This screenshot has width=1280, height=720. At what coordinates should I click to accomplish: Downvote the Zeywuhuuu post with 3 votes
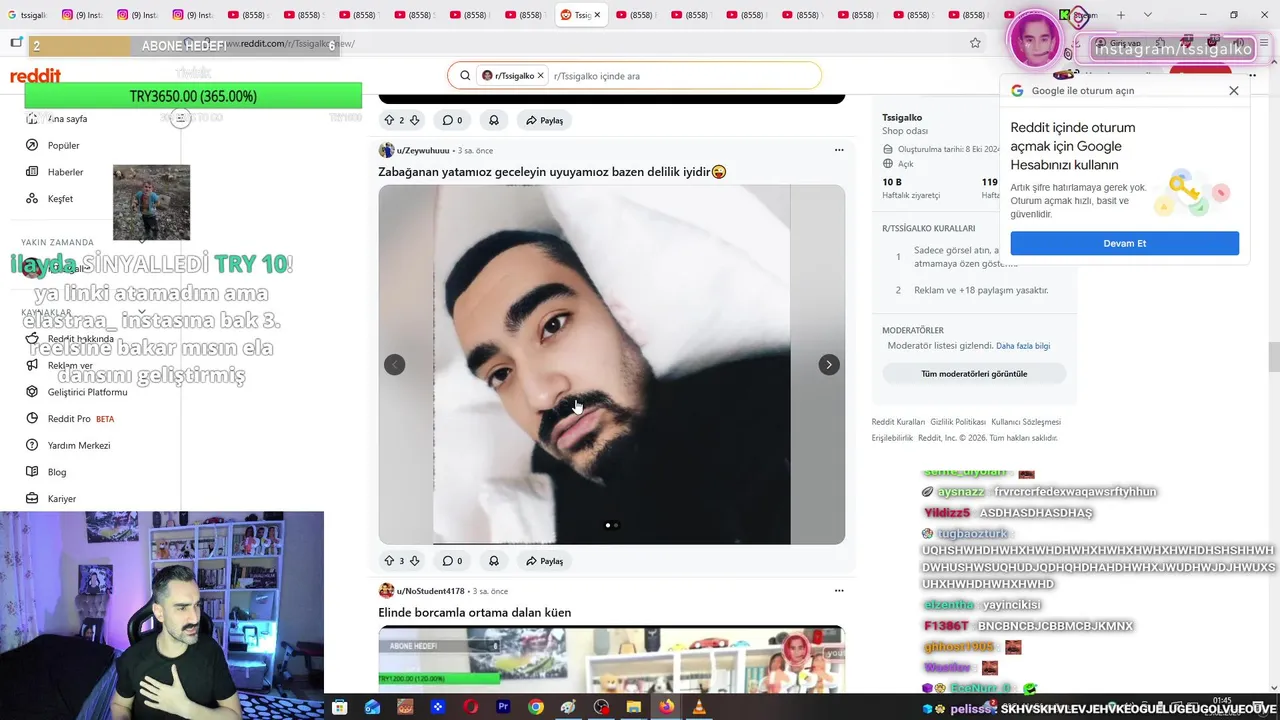coord(414,561)
